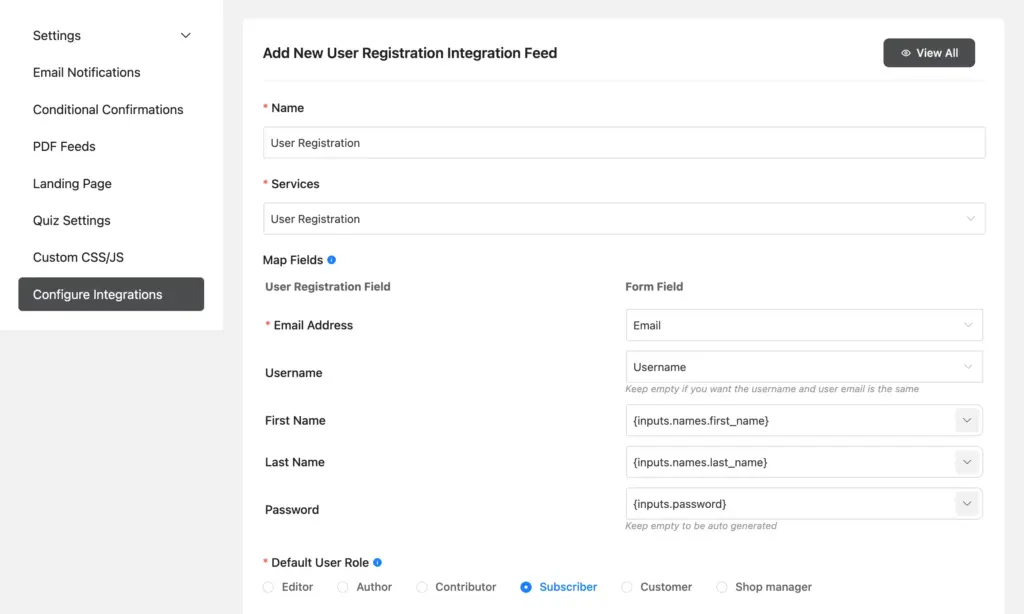This screenshot has height=614, width=1024.
Task: Switch to PDF Feeds section
Action: (64, 146)
